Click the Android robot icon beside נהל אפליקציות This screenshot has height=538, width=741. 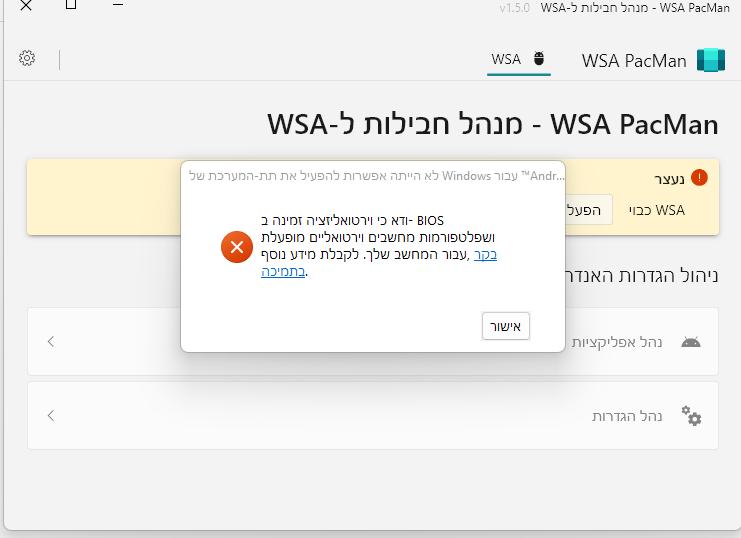[690, 342]
